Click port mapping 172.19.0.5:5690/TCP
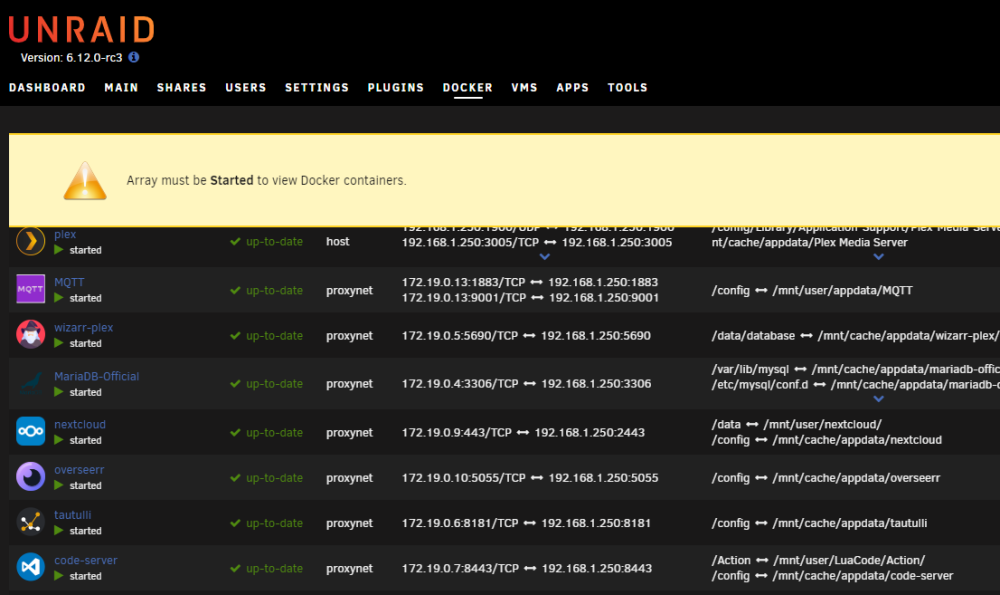Image resolution: width=1000 pixels, height=595 pixels. 460,335
